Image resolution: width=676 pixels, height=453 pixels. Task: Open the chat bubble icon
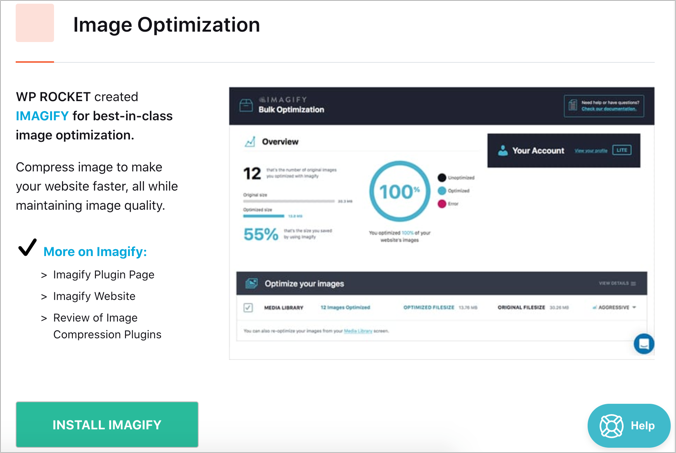(x=644, y=344)
